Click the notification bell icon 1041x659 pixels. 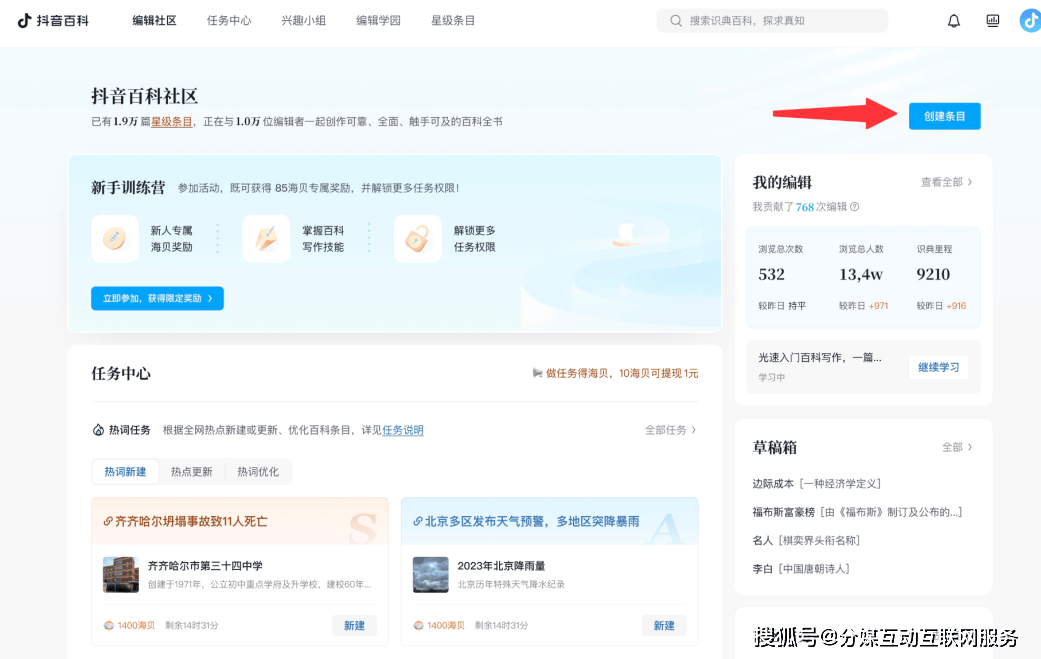click(954, 21)
